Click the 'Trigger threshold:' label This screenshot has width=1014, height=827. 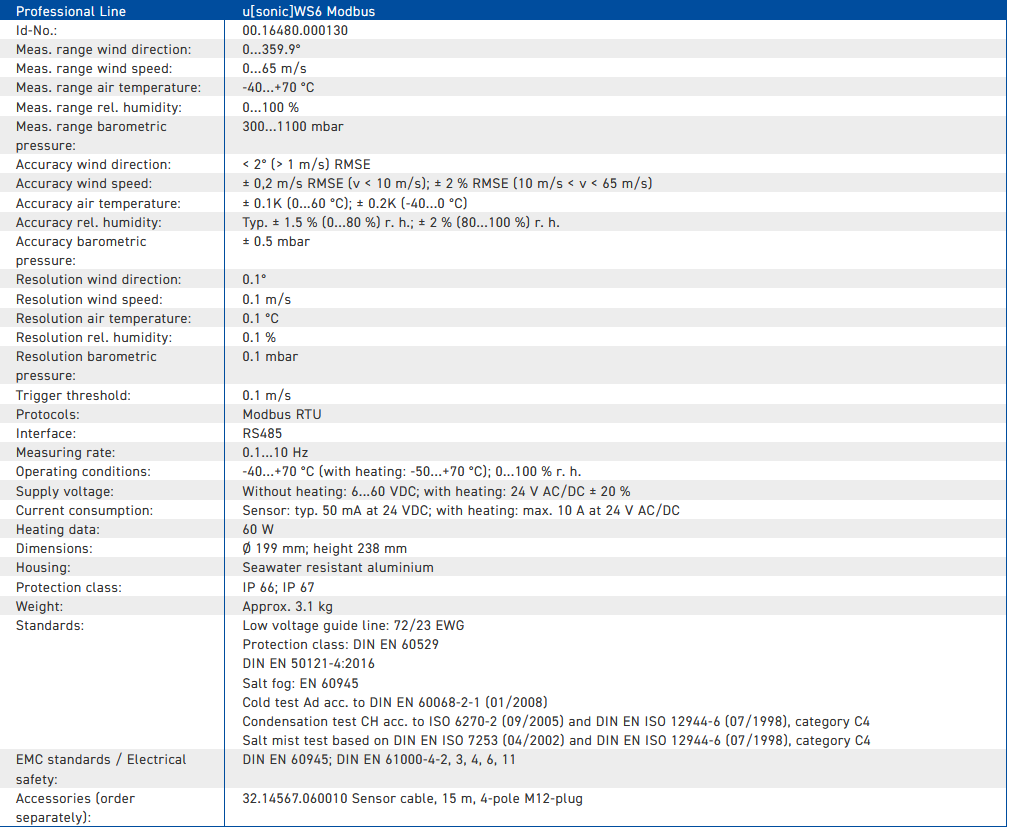[73, 395]
